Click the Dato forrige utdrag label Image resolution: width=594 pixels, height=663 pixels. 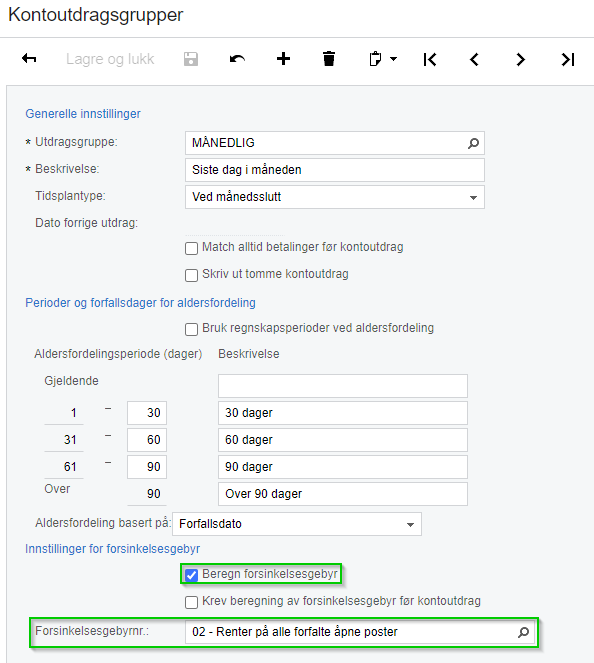tap(87, 223)
